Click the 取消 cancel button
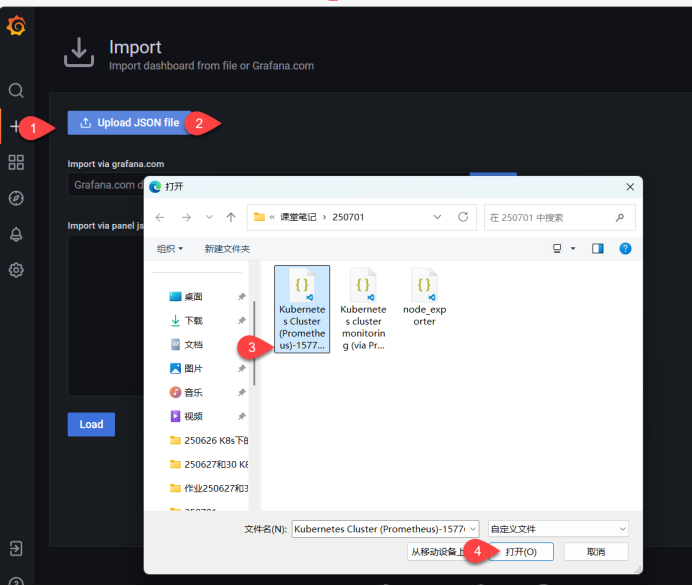This screenshot has width=692, height=586. click(595, 552)
